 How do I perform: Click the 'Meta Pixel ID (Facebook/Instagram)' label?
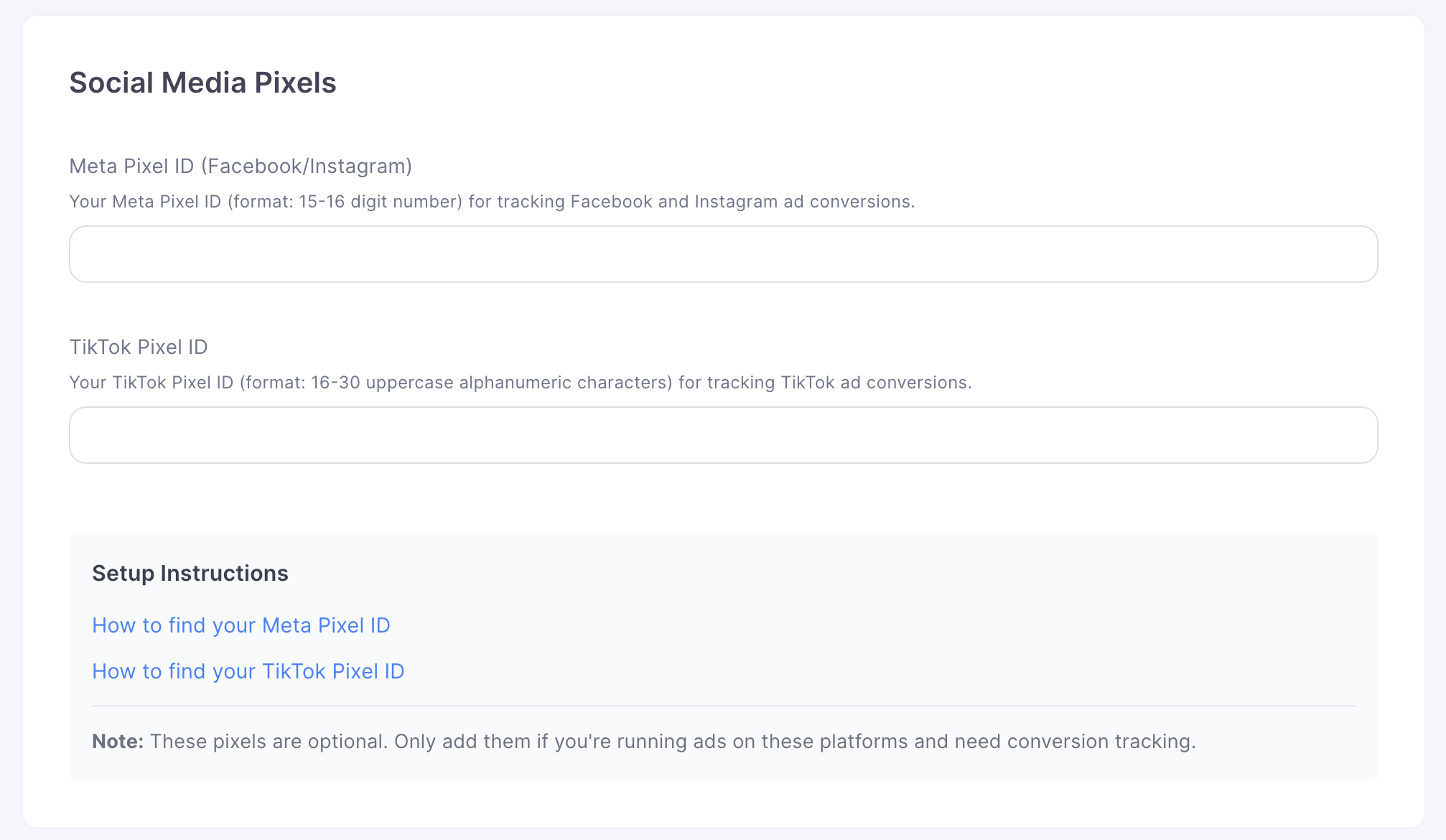point(240,166)
